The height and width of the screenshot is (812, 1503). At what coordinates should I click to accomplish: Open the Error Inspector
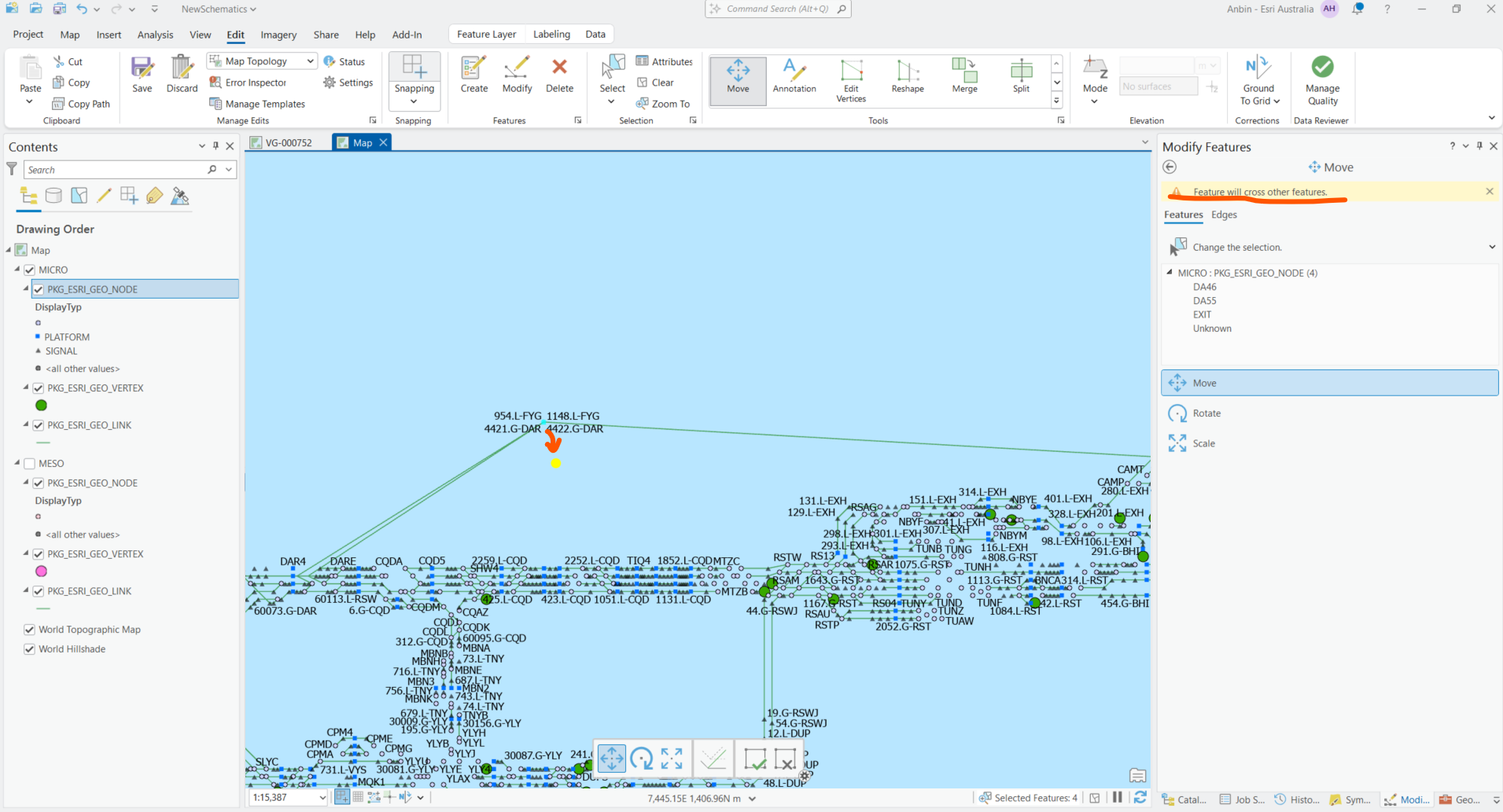tap(248, 83)
